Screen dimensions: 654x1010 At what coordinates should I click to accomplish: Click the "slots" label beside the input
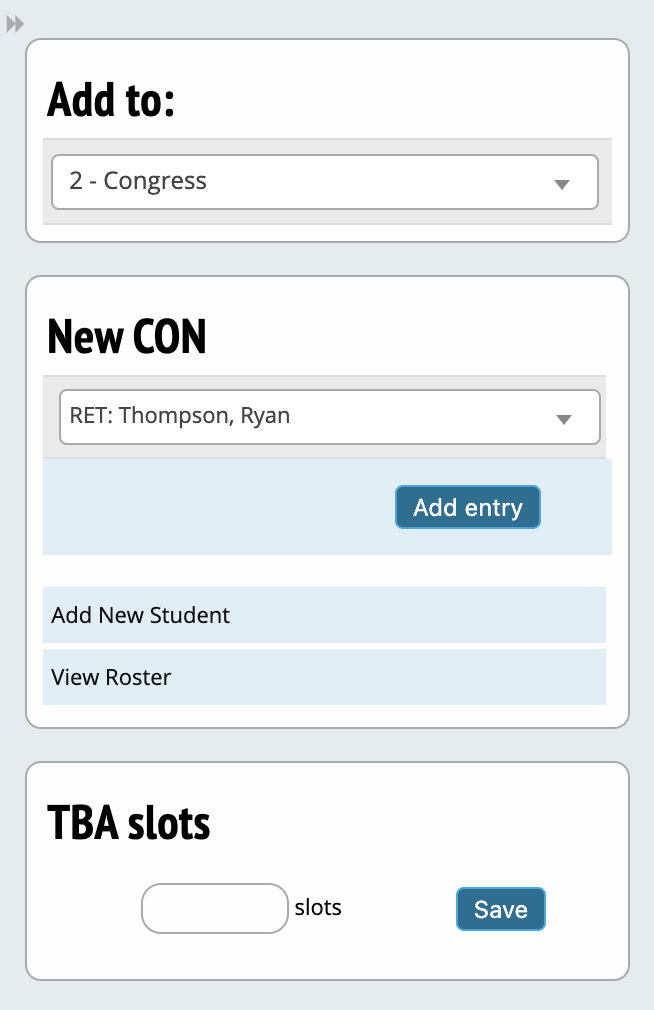(x=318, y=908)
